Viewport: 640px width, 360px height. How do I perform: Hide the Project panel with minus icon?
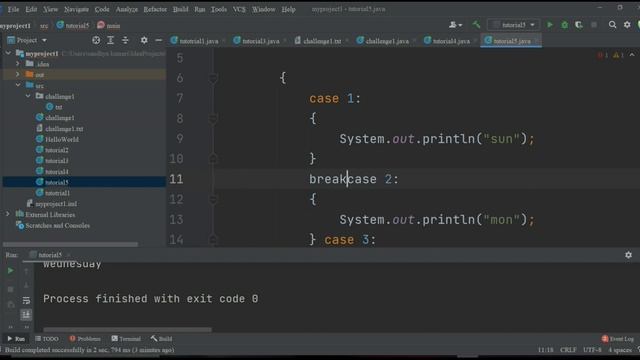coord(159,40)
